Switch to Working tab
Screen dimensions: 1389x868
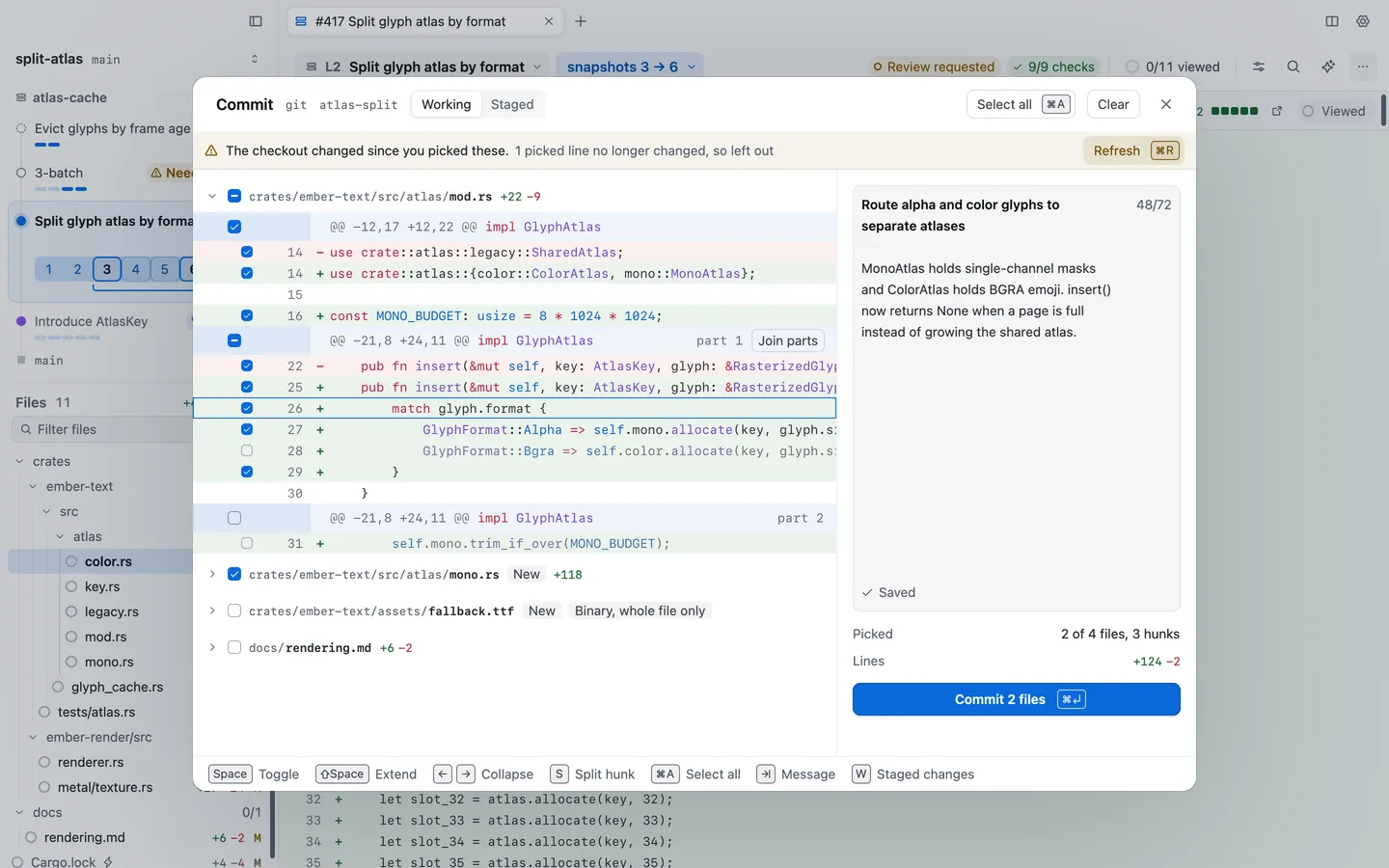pyautogui.click(x=446, y=104)
